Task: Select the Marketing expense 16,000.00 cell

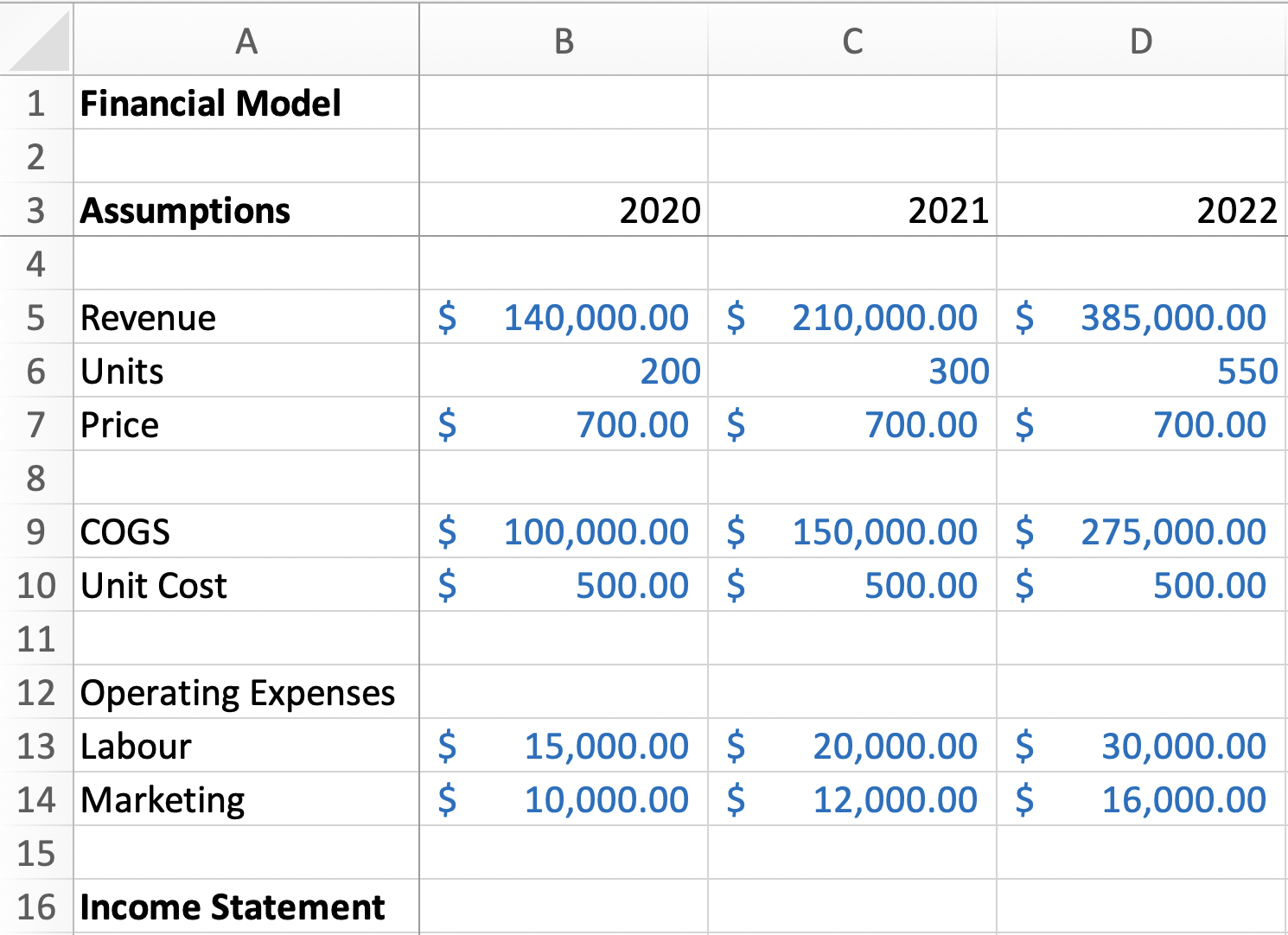Action: (1141, 799)
